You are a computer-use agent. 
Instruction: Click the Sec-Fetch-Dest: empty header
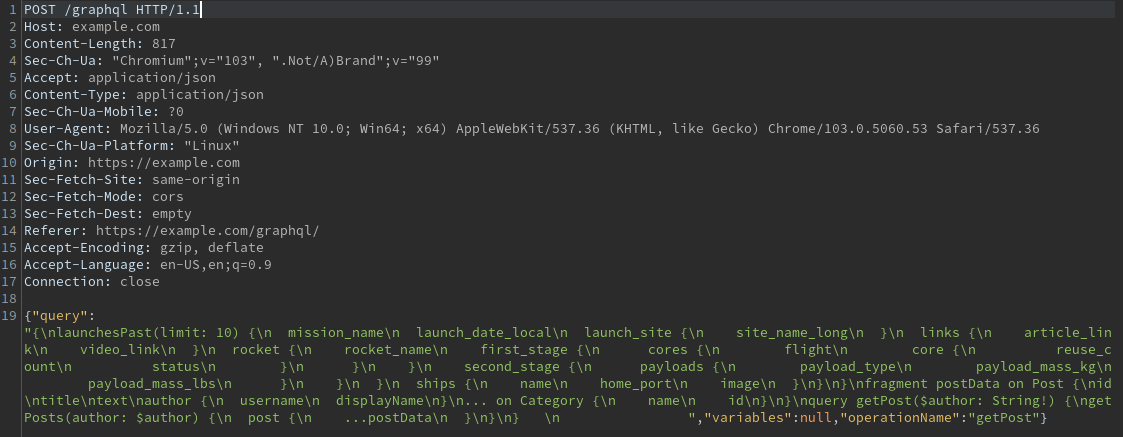(x=108, y=213)
